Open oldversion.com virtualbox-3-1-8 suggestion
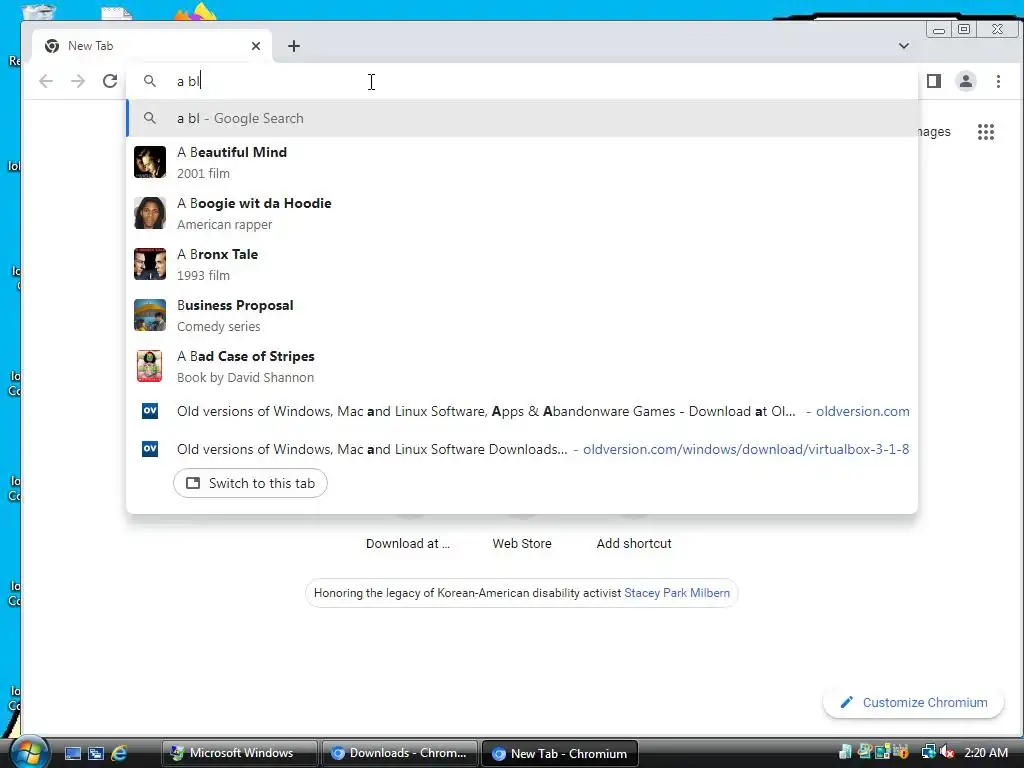The width and height of the screenshot is (1024, 768). [522, 449]
